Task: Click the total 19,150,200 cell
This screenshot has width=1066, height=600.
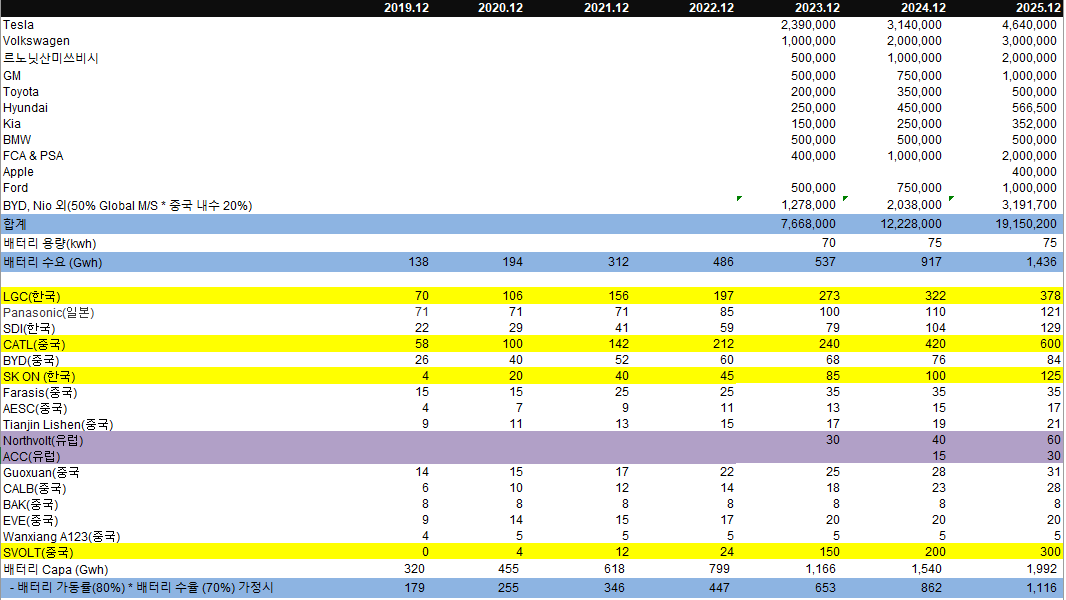Action: click(1026, 224)
